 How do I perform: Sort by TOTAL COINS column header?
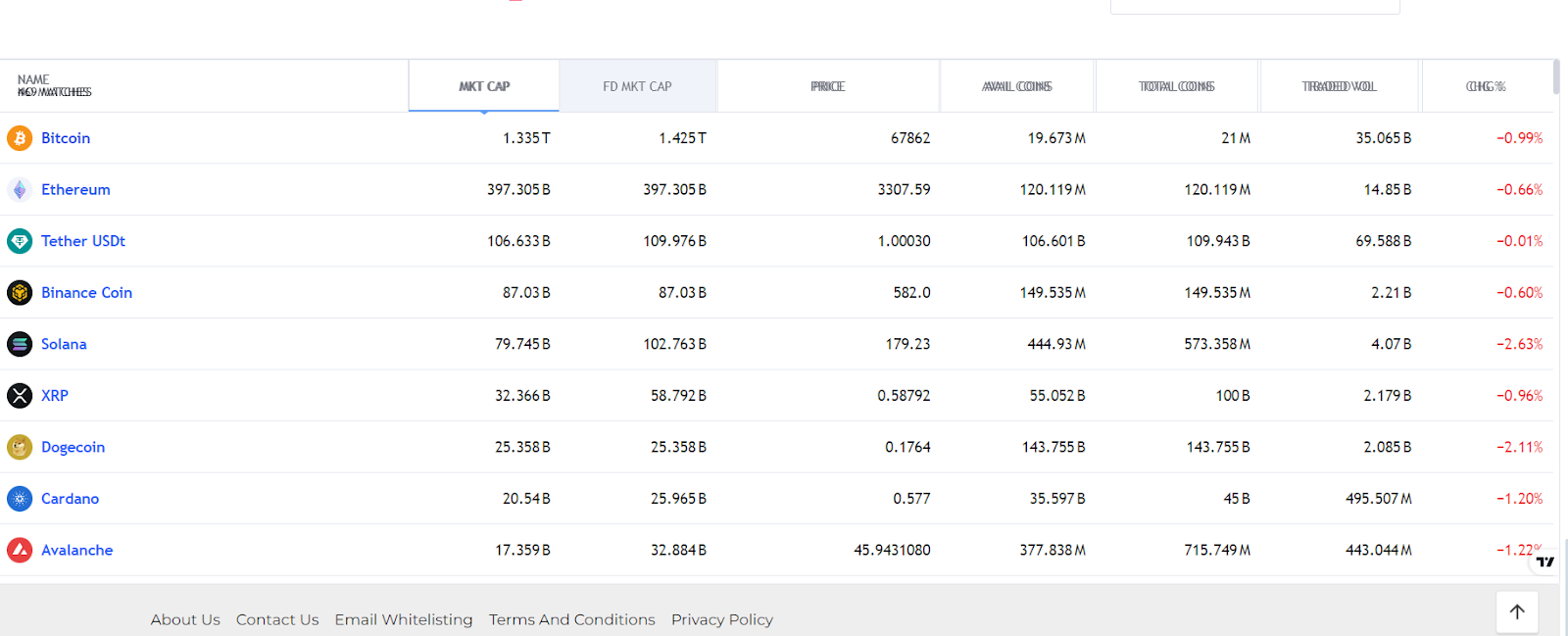1177,86
